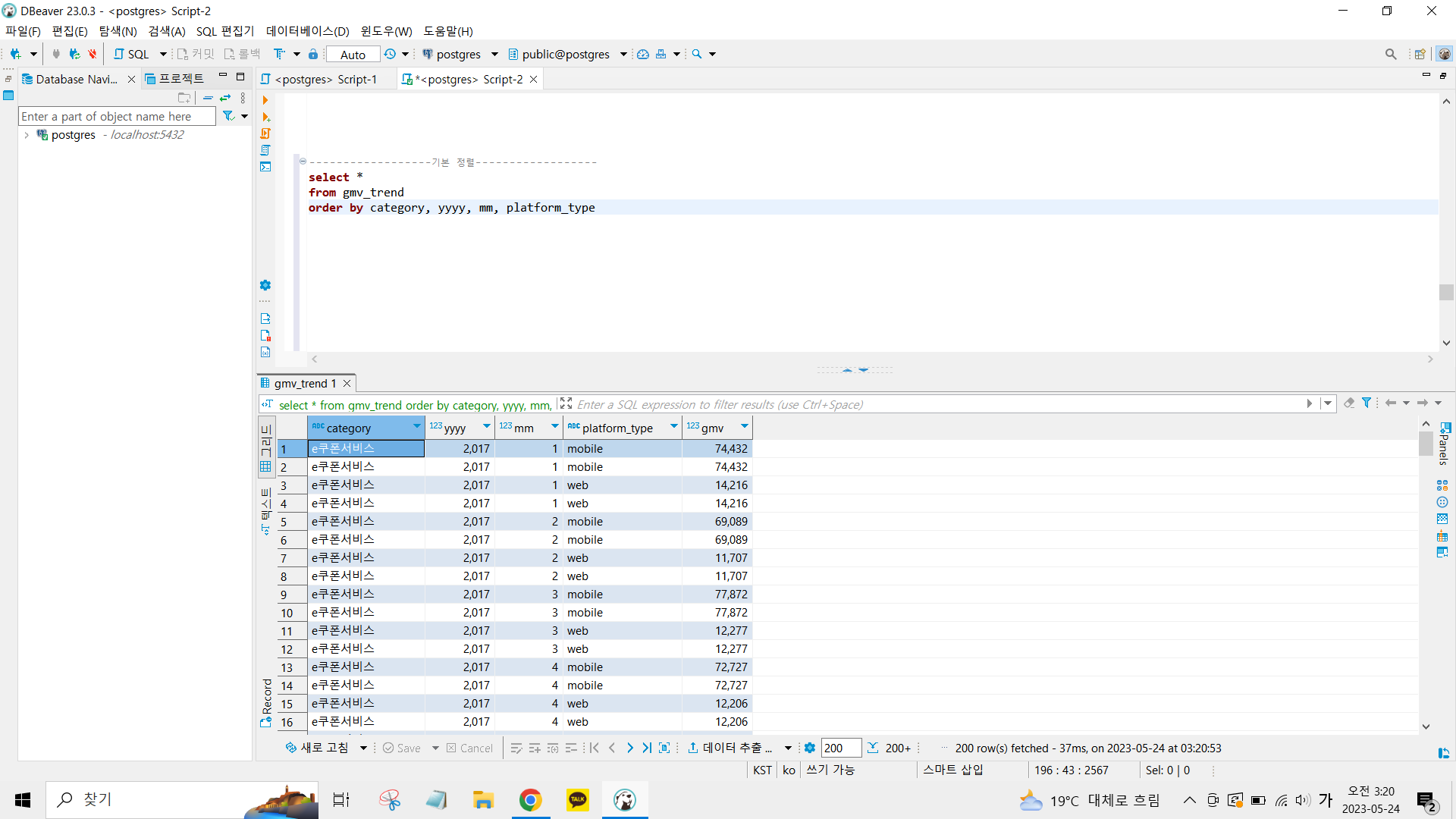
Task: Open the SQL 편집기 menu
Action: [225, 31]
